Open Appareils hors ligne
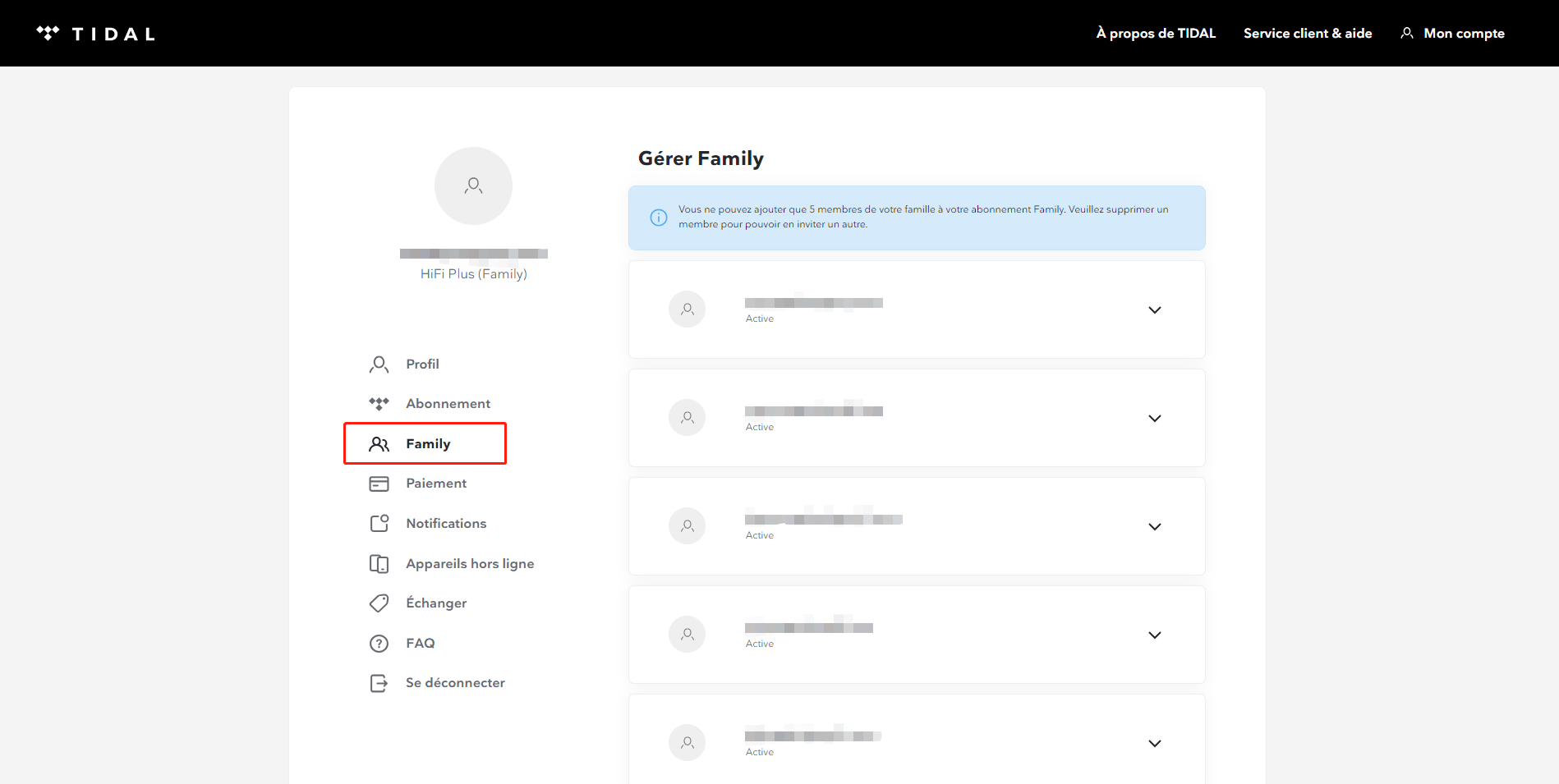Viewport: 1559px width, 784px height. (470, 564)
